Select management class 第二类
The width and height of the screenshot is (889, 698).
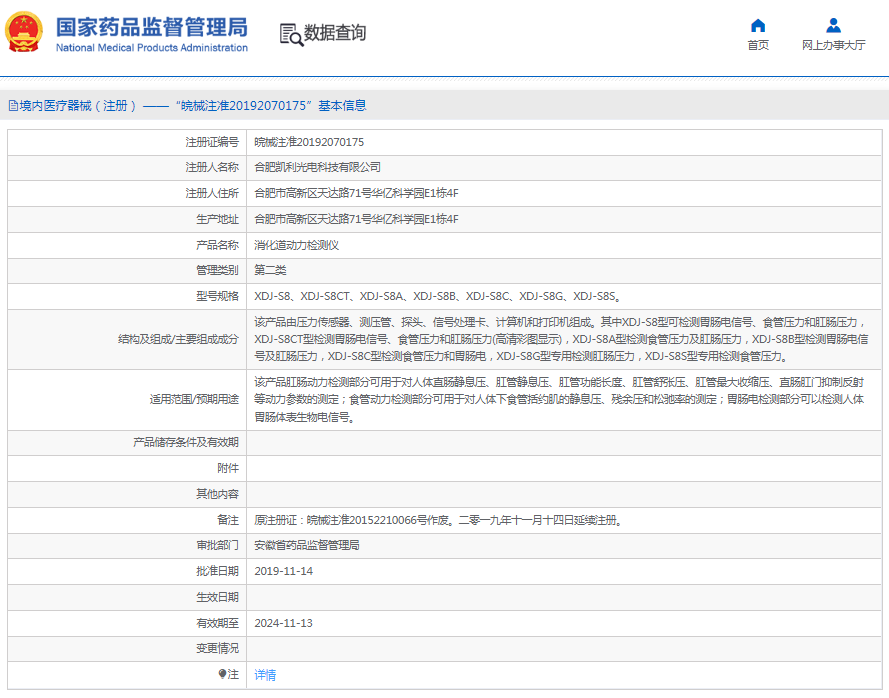pos(270,270)
